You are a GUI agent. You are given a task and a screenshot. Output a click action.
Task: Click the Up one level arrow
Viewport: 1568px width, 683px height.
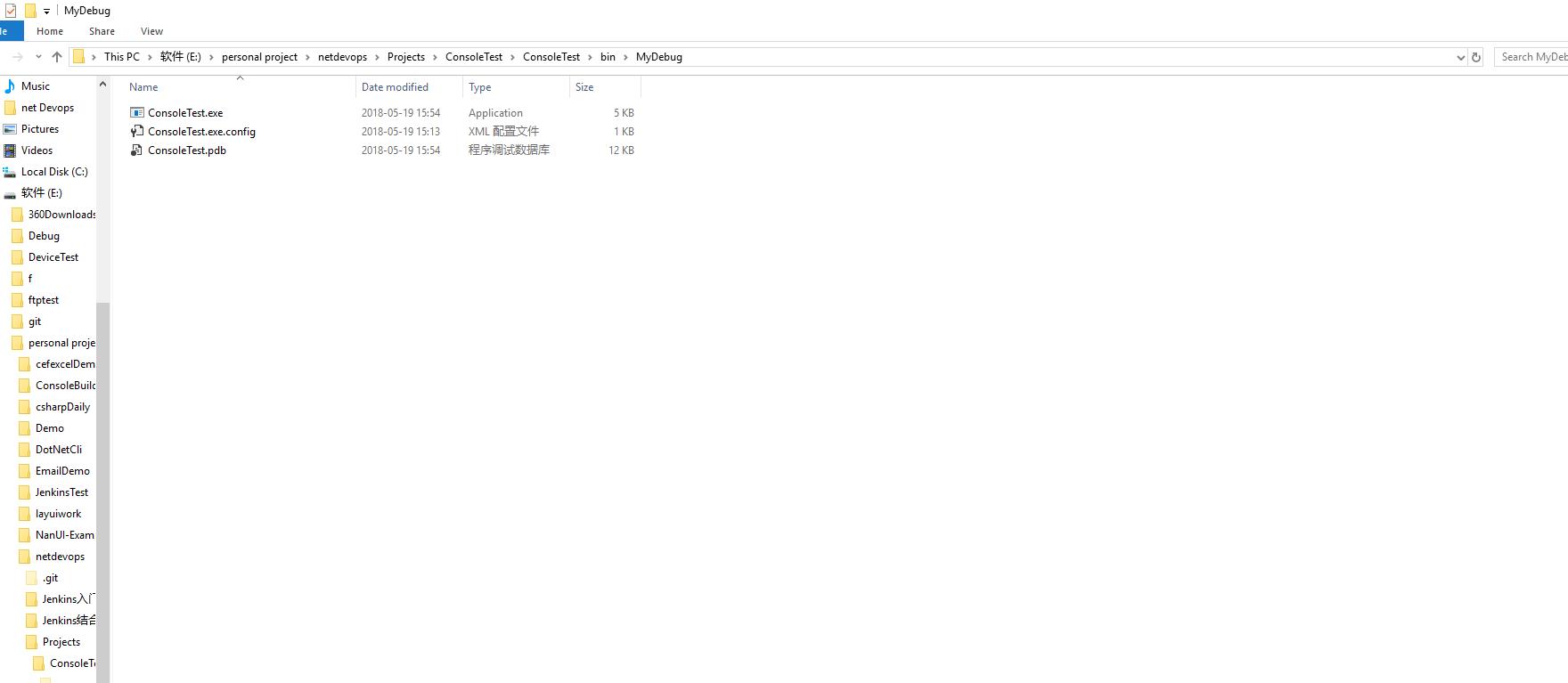coord(57,57)
